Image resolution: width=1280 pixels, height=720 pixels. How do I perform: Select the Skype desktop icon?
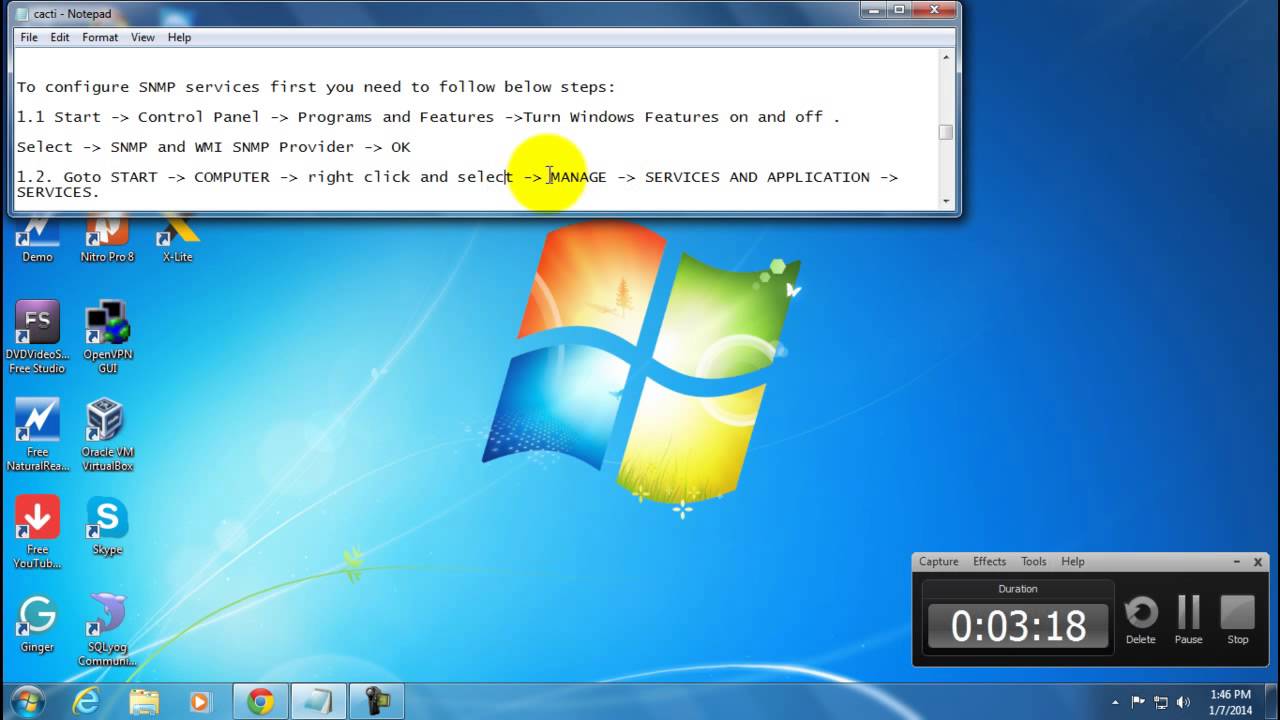point(107,526)
